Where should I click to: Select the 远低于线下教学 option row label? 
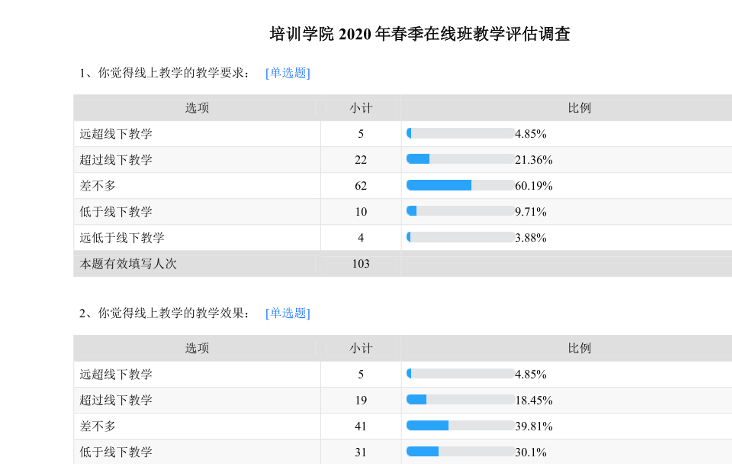[x=122, y=238]
